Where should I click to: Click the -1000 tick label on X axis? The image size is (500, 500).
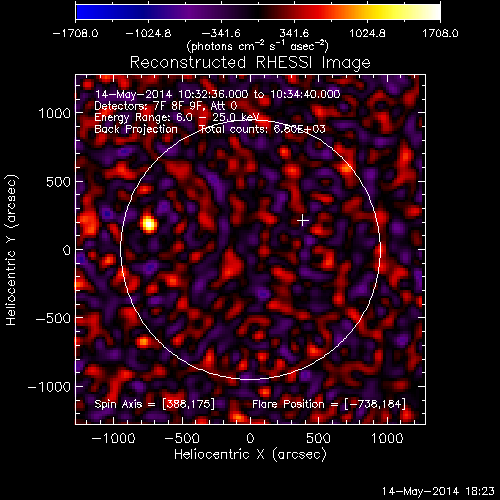click(x=113, y=438)
